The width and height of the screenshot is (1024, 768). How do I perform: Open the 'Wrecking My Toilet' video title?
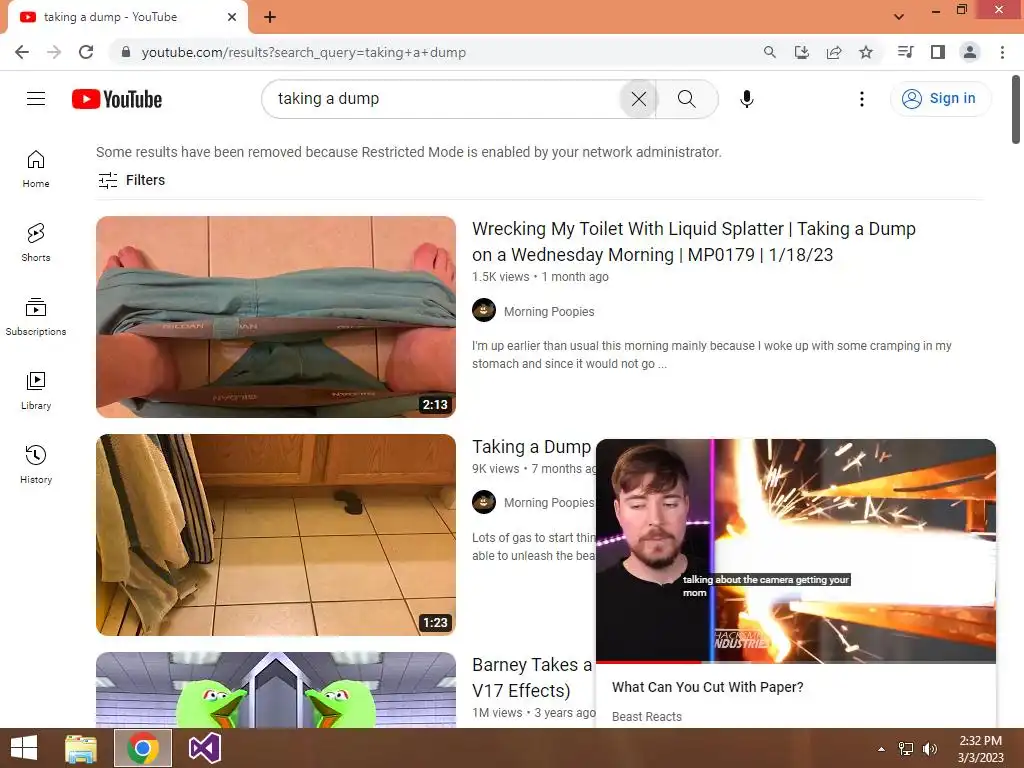tap(694, 242)
